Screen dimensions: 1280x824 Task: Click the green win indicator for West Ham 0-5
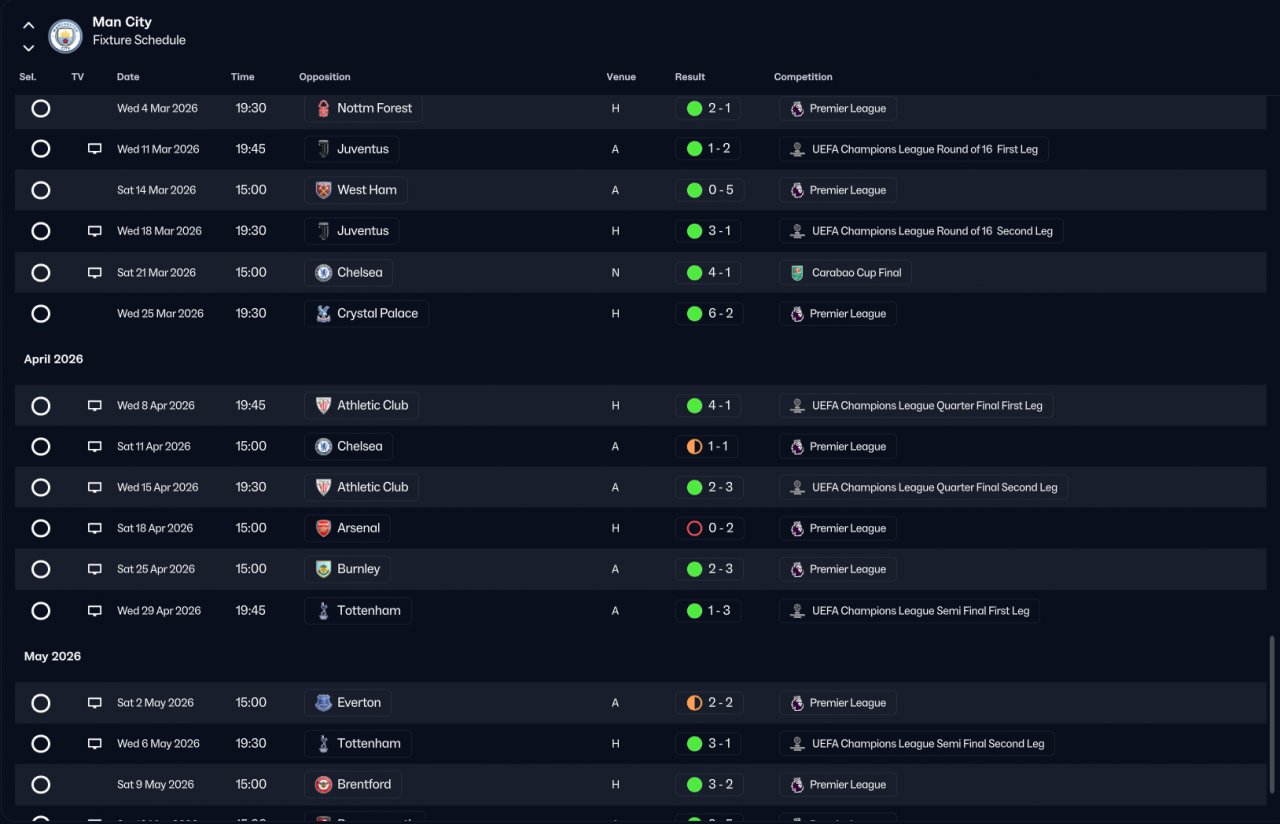pos(694,190)
